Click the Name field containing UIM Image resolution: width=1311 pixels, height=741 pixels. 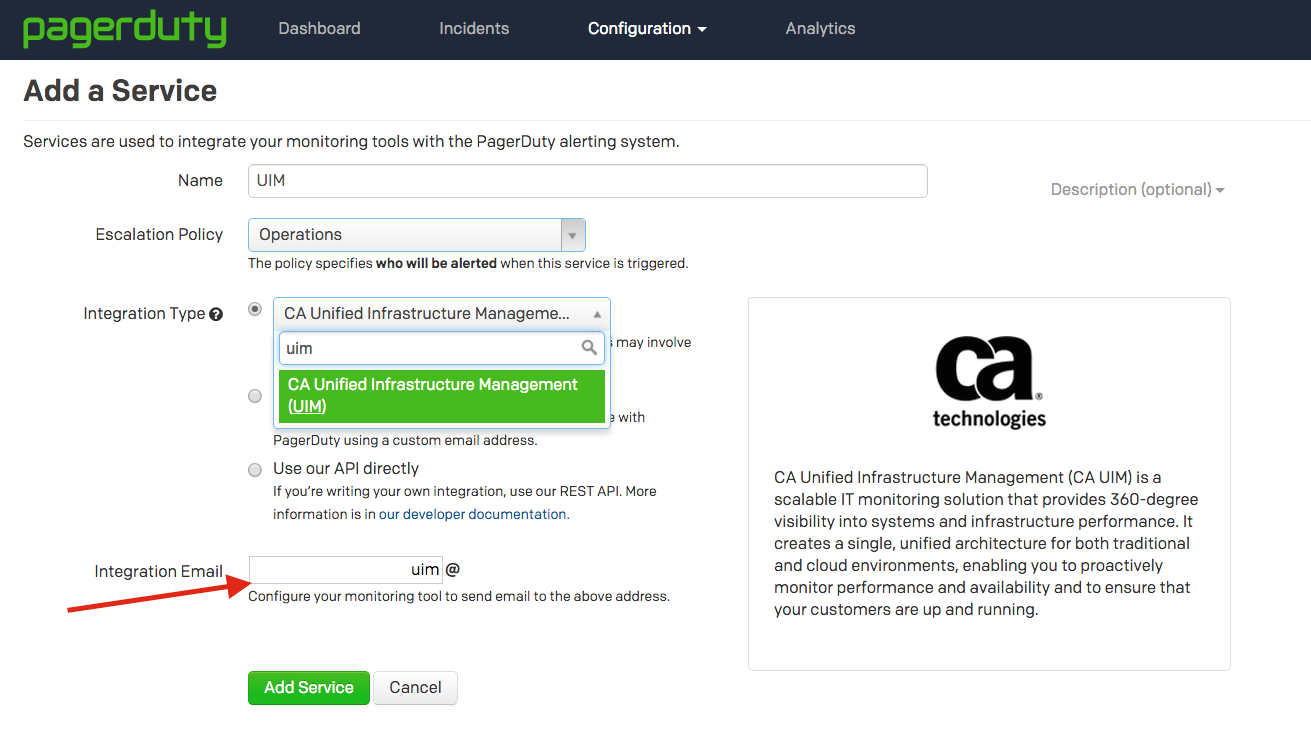(587, 181)
